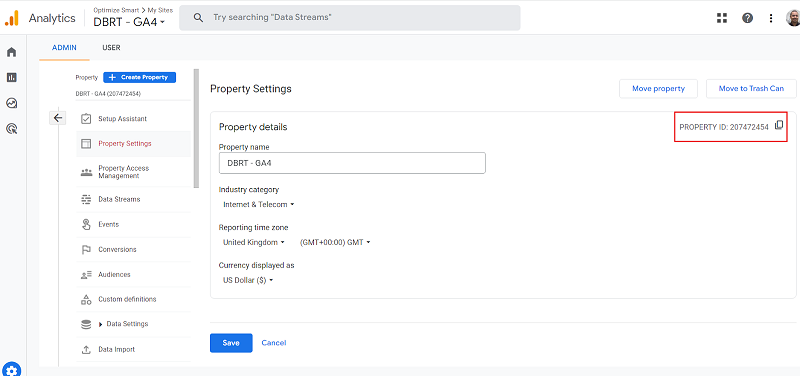Click the Conversions flag icon
Screen dimensions: 800x376
[86, 249]
